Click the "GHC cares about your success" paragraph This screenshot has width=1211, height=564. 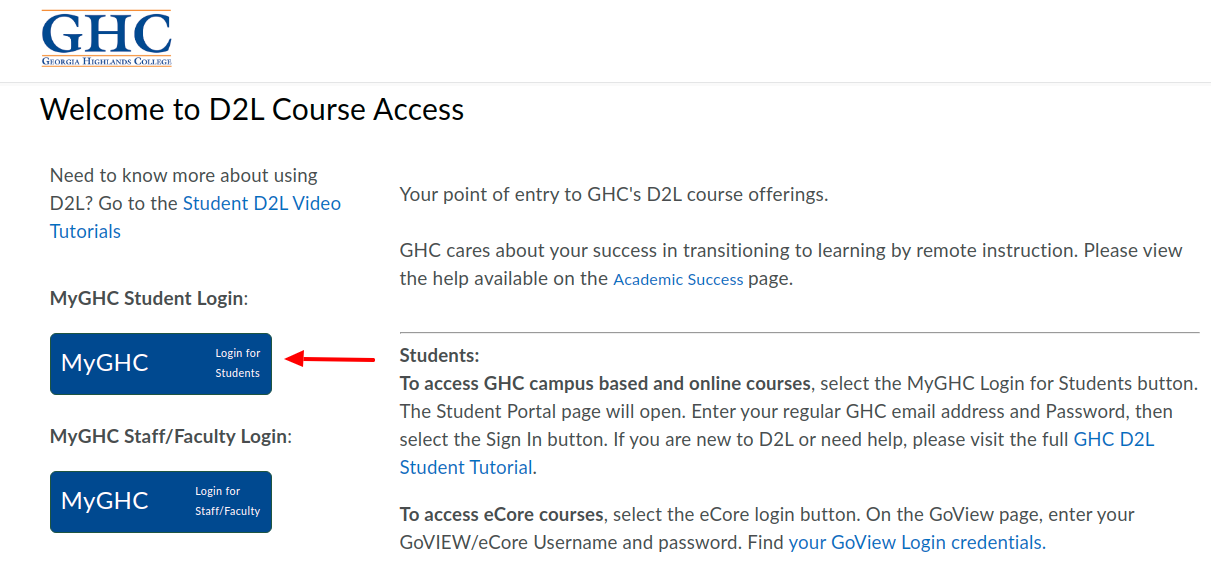(790, 251)
